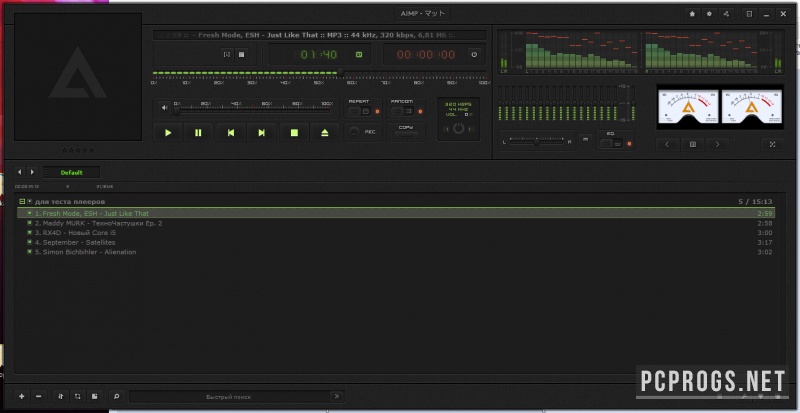
Task: Toggle checkbox for track 3 RX4D
Action: [30, 233]
